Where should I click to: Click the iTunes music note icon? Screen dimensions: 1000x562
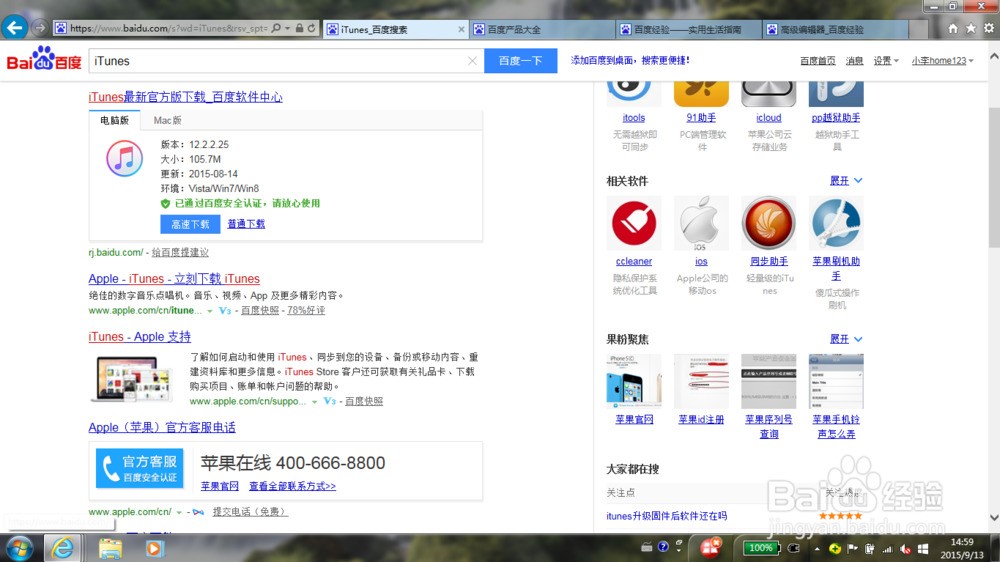(x=125, y=158)
